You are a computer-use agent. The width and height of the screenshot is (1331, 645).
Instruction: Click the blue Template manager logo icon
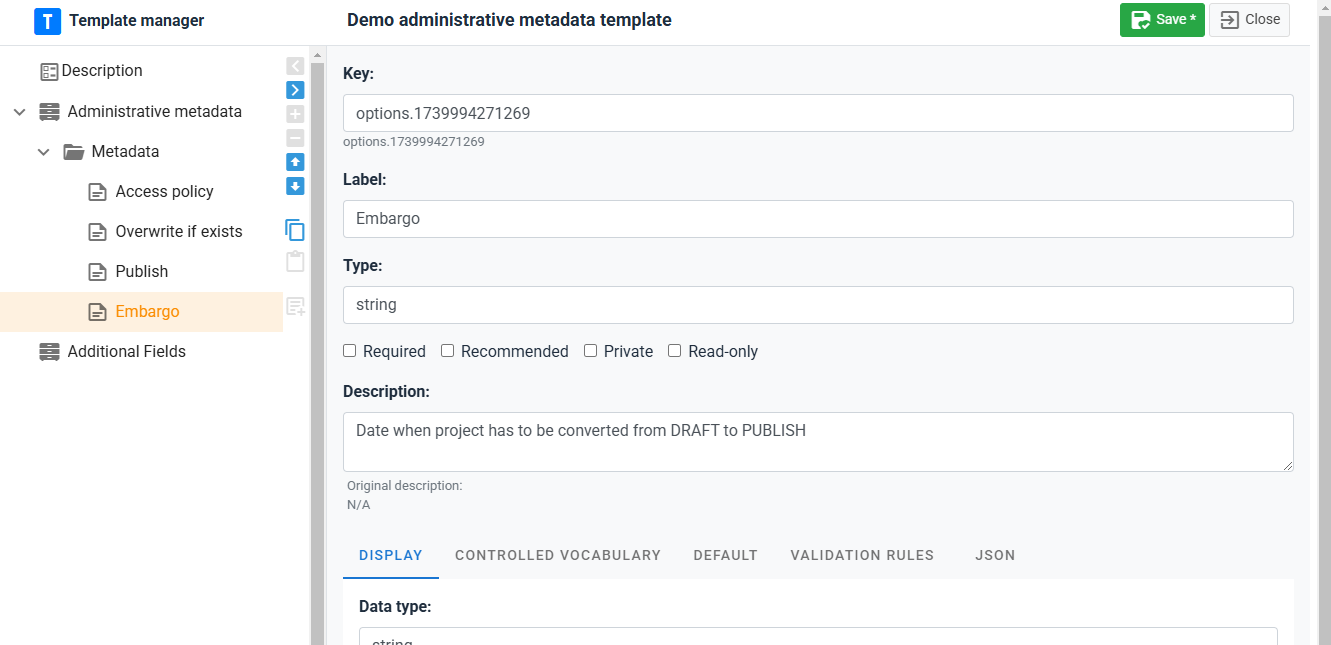click(47, 21)
